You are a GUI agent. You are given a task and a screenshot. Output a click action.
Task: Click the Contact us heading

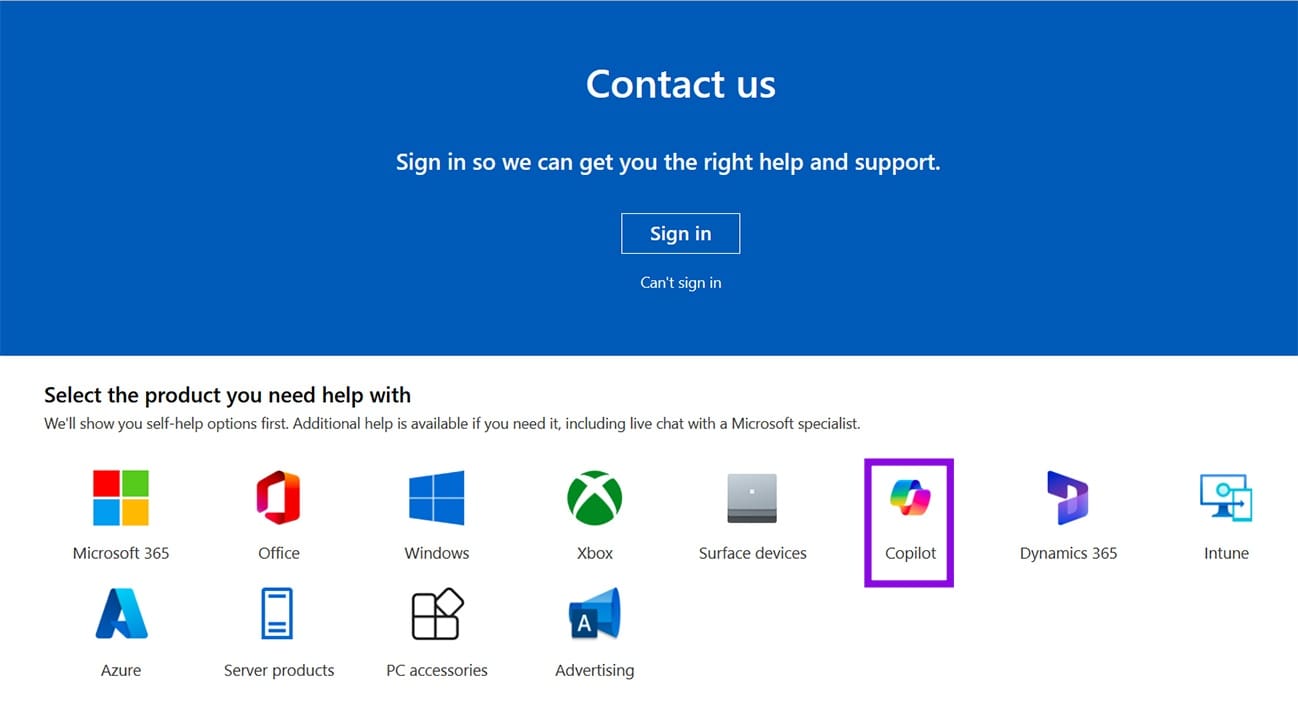[x=680, y=84]
